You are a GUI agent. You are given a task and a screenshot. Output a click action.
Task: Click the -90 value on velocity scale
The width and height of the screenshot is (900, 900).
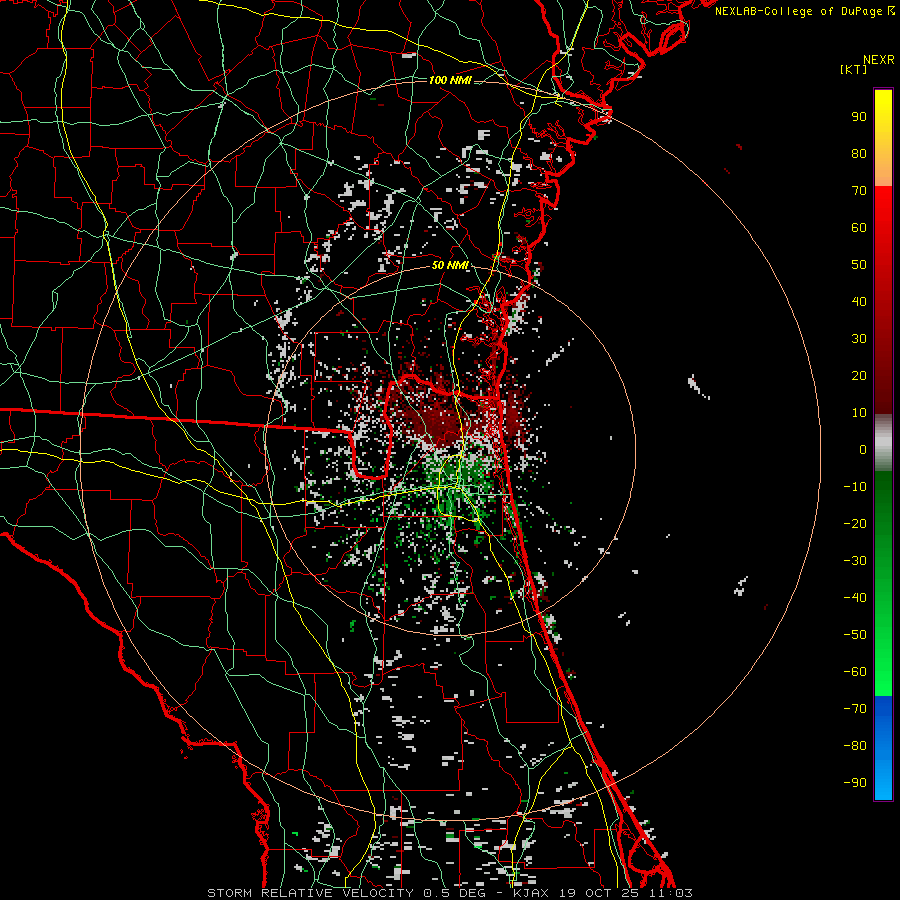point(855,783)
